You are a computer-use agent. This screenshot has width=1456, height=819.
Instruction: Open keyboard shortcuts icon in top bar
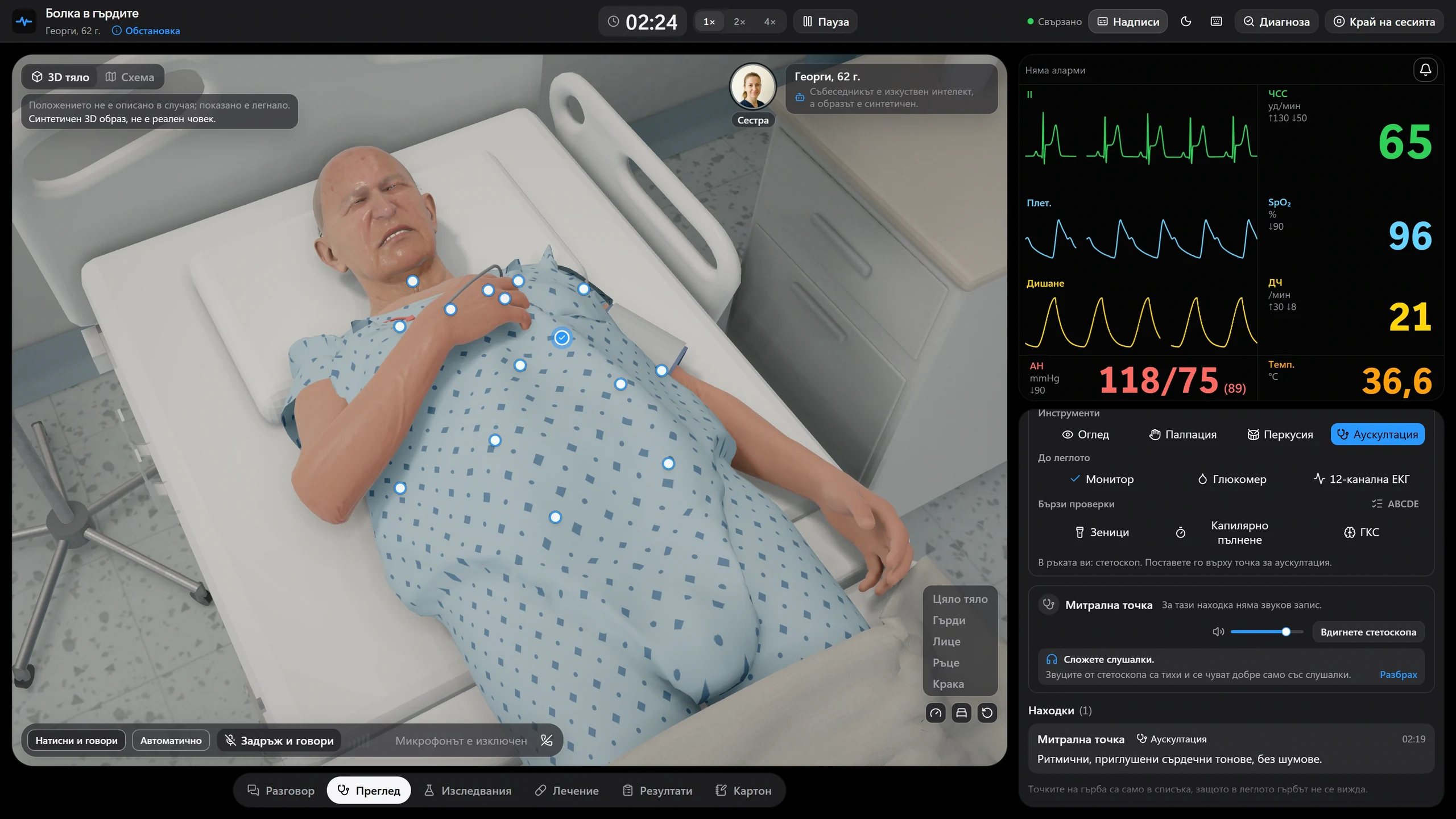tap(1216, 22)
